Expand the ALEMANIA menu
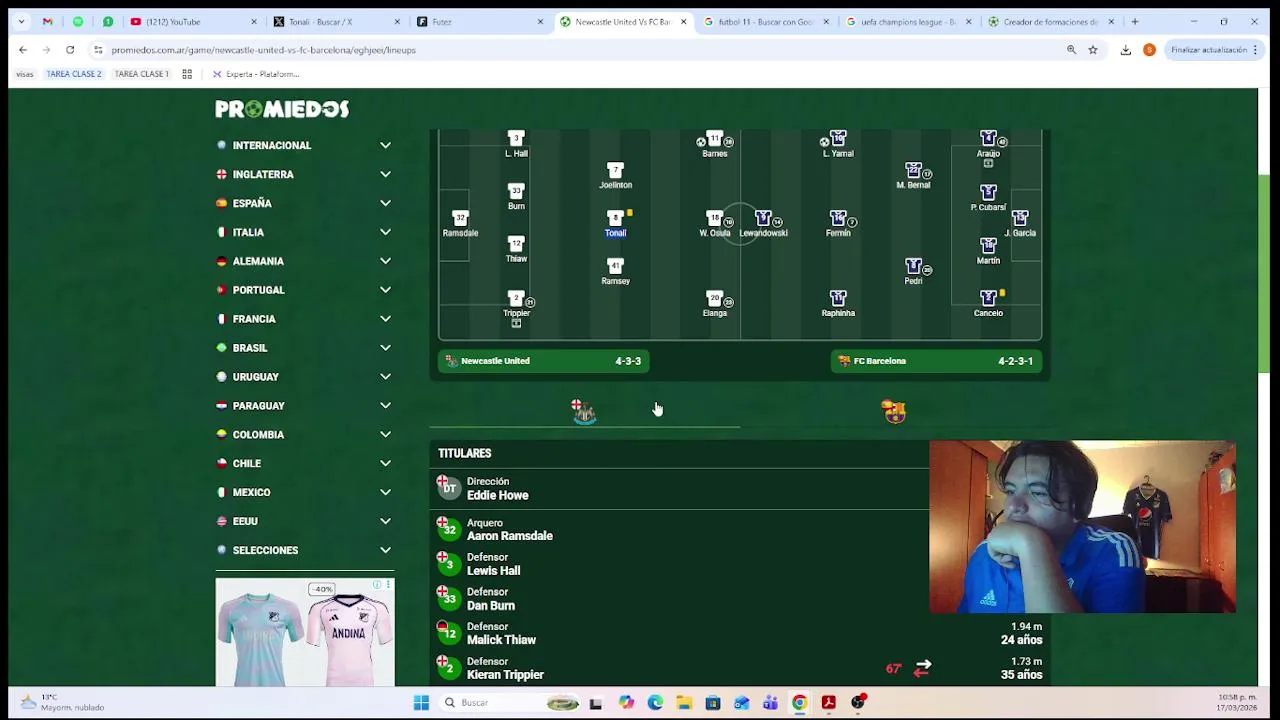1280x720 pixels. (304, 261)
